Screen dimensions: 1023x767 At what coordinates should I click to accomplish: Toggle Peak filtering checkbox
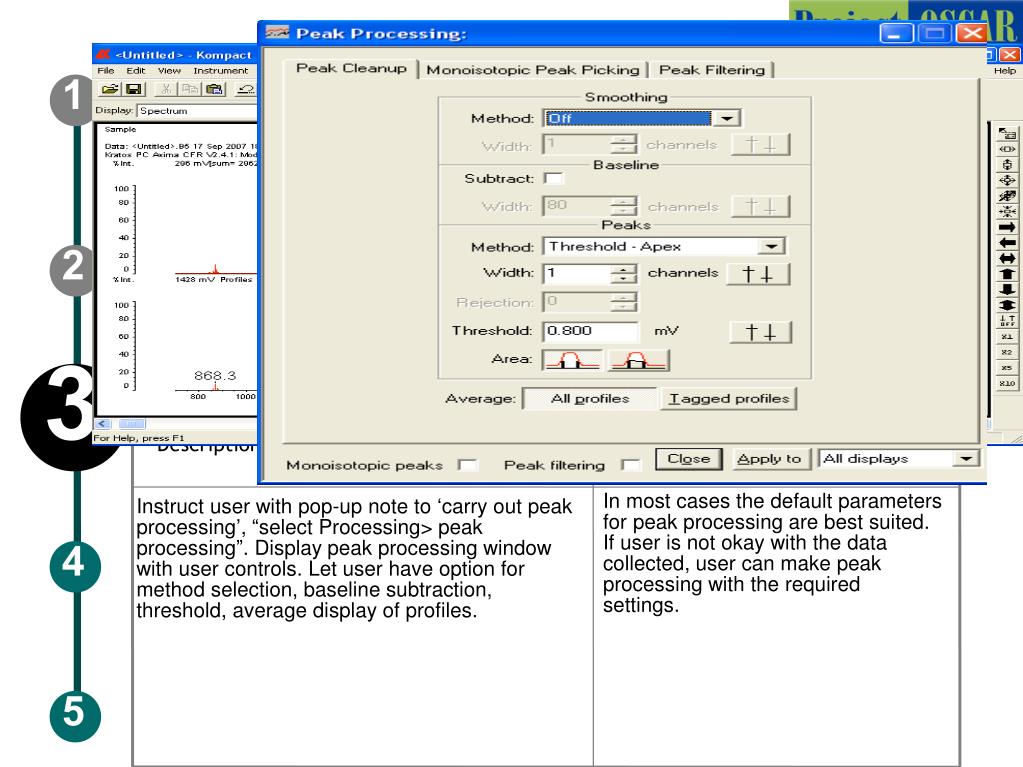pos(631,465)
